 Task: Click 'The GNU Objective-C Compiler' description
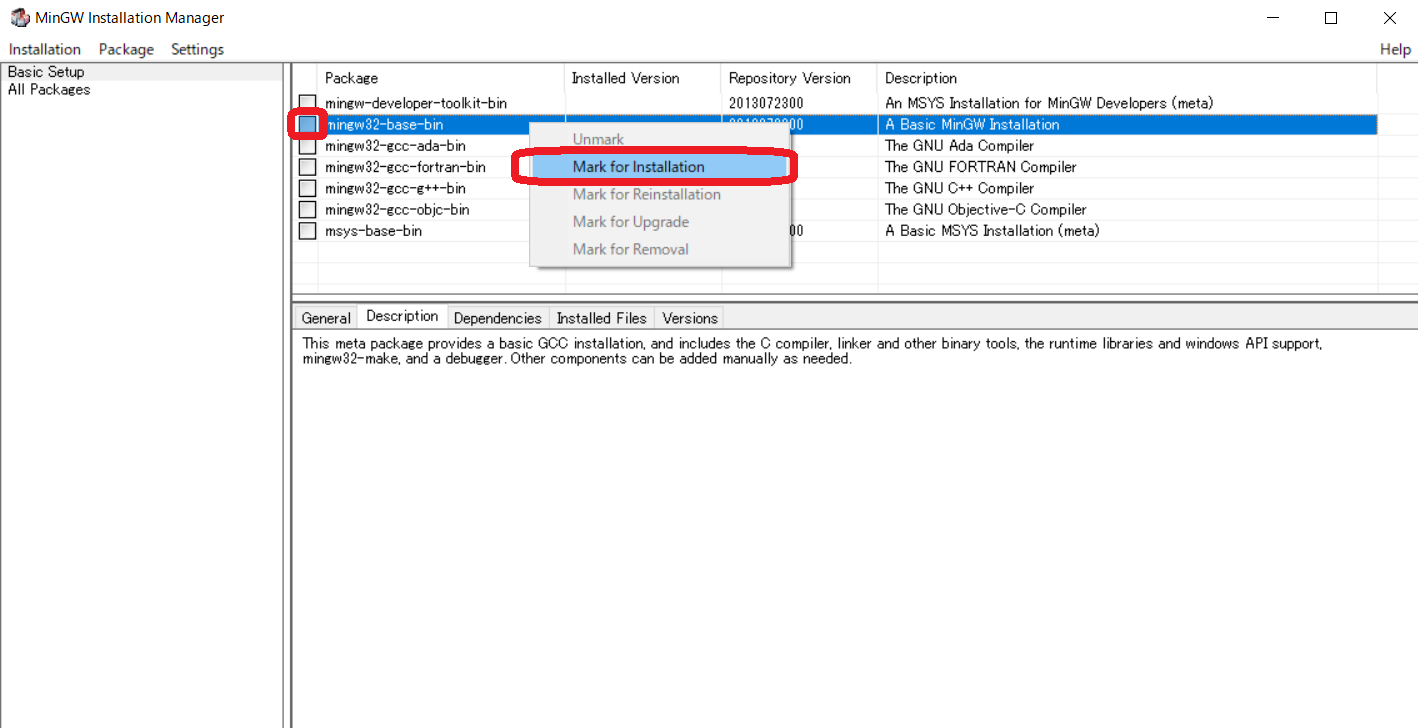986,210
